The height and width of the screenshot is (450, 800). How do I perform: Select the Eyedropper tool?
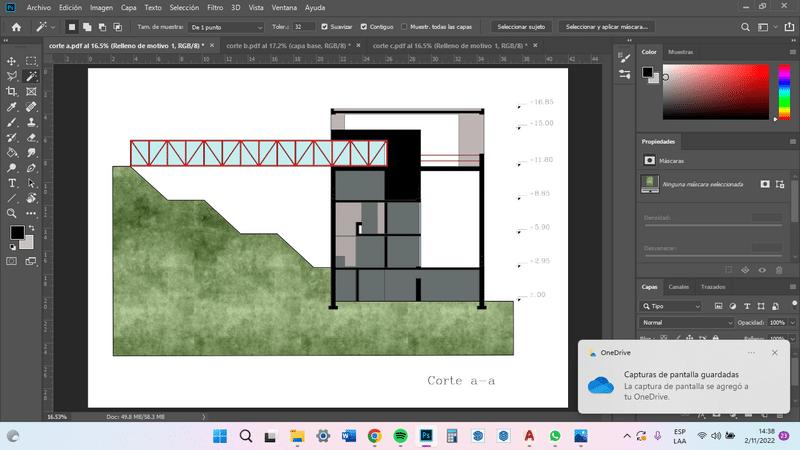tap(12, 106)
